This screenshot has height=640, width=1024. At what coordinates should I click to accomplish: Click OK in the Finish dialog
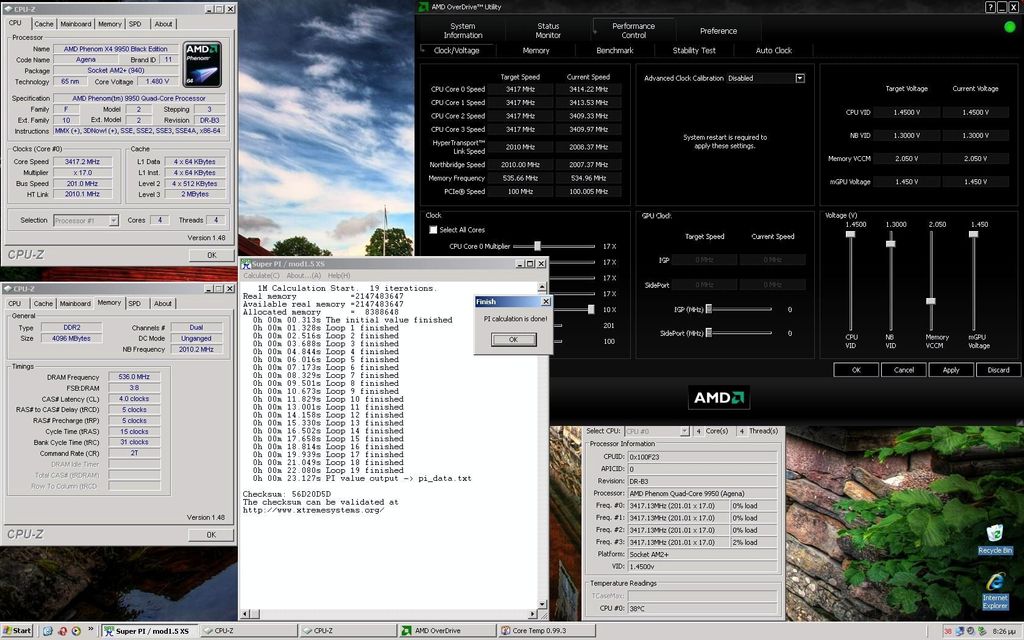pyautogui.click(x=513, y=340)
